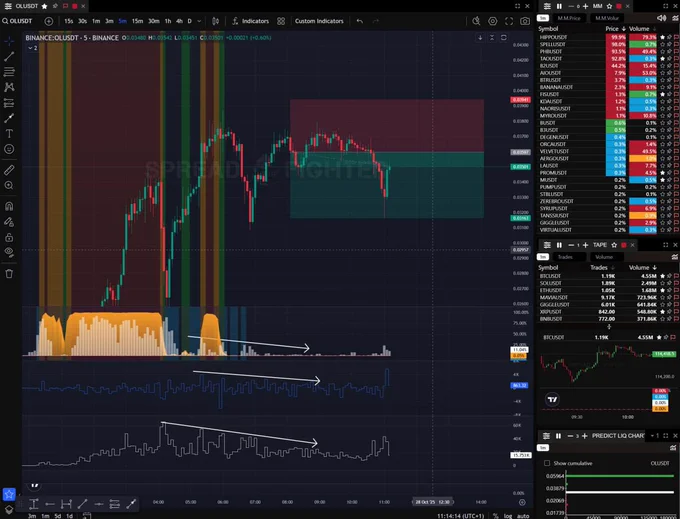Image resolution: width=680 pixels, height=519 pixels.
Task: Remove drawings with the trash icon
Action: (9, 274)
